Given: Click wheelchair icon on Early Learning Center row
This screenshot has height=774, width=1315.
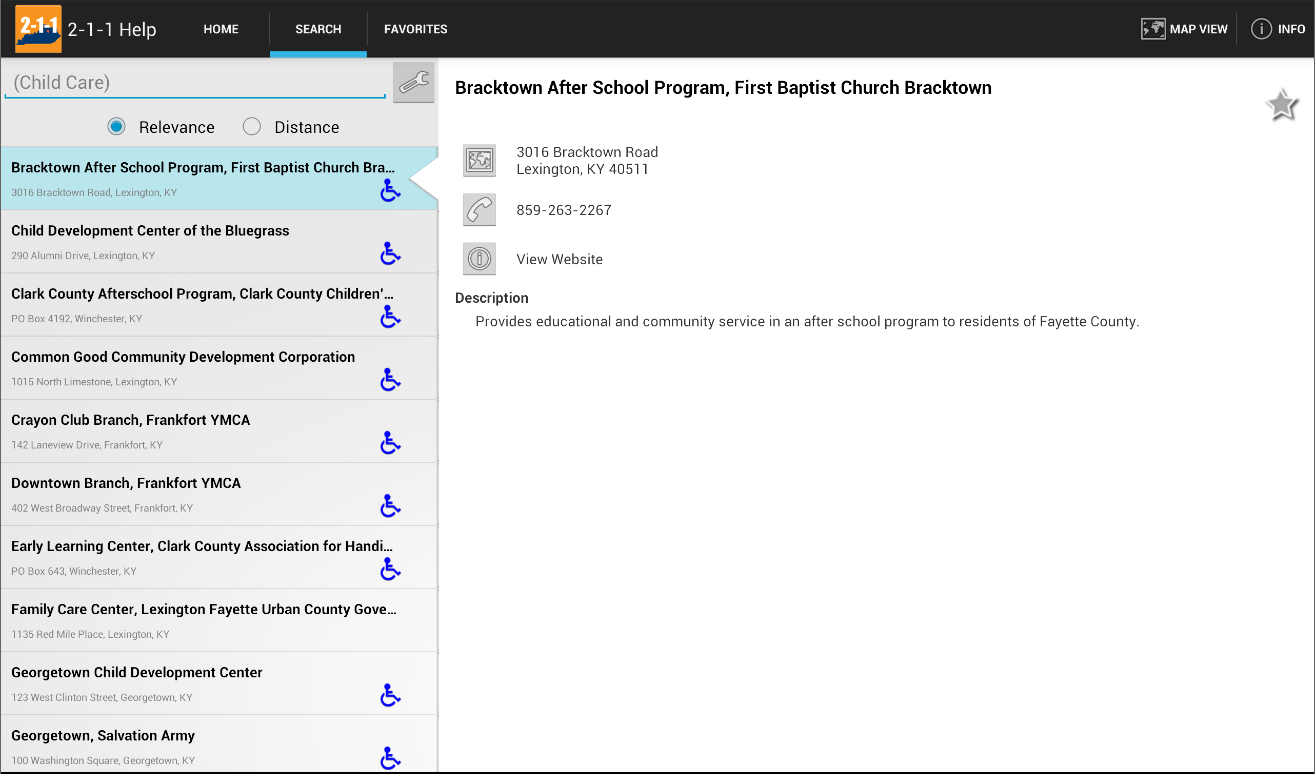Looking at the screenshot, I should (x=390, y=569).
